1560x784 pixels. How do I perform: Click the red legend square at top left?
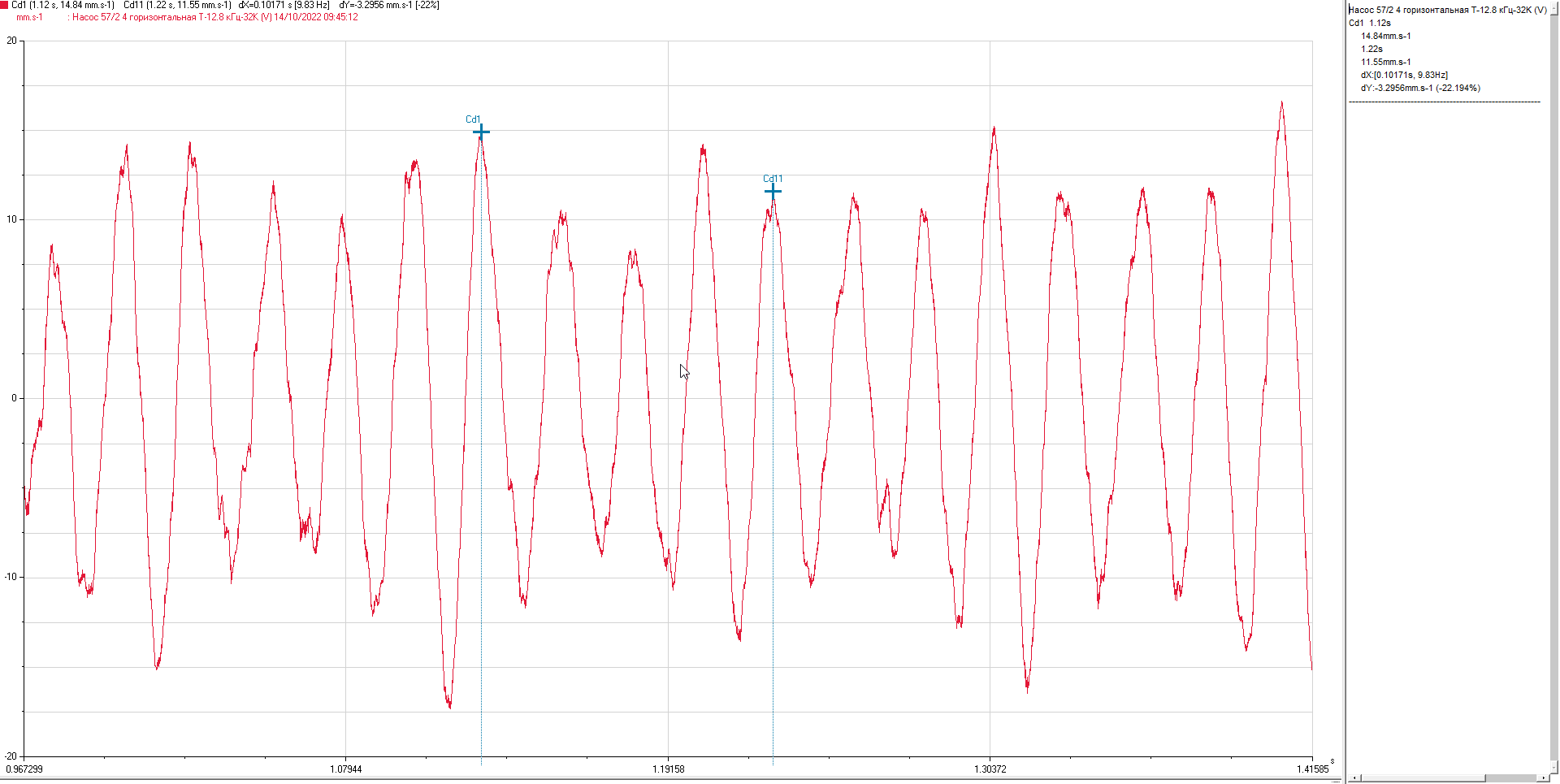pyautogui.click(x=4, y=5)
